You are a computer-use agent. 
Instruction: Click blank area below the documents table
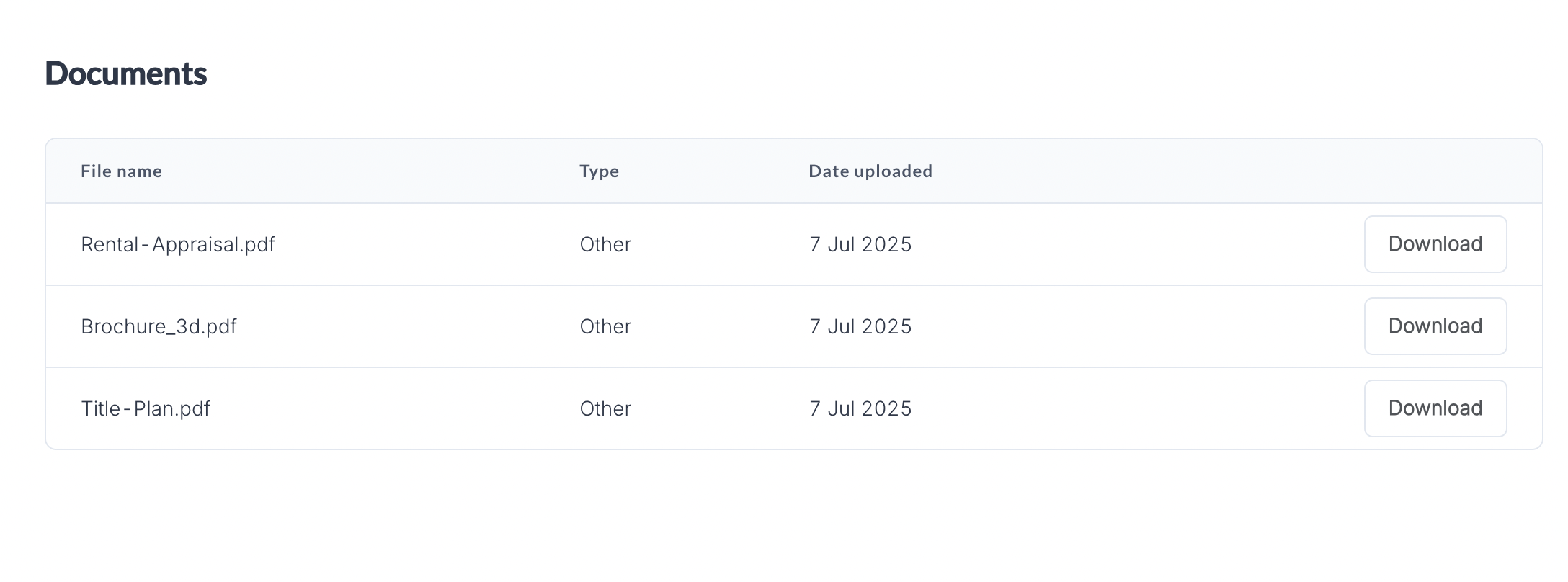793,515
